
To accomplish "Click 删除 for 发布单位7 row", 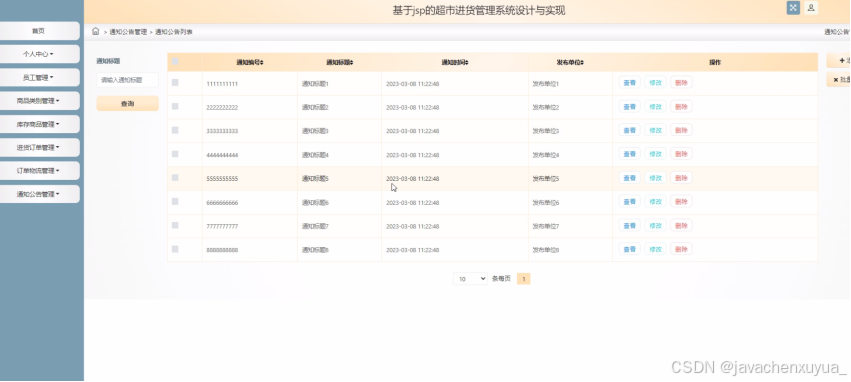I will (681, 225).
